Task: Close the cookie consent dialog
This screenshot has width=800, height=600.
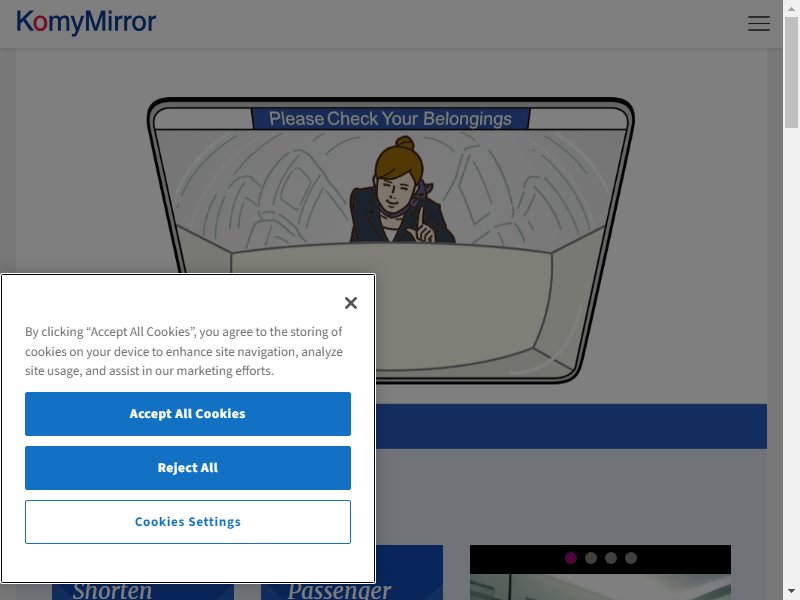Action: point(351,303)
